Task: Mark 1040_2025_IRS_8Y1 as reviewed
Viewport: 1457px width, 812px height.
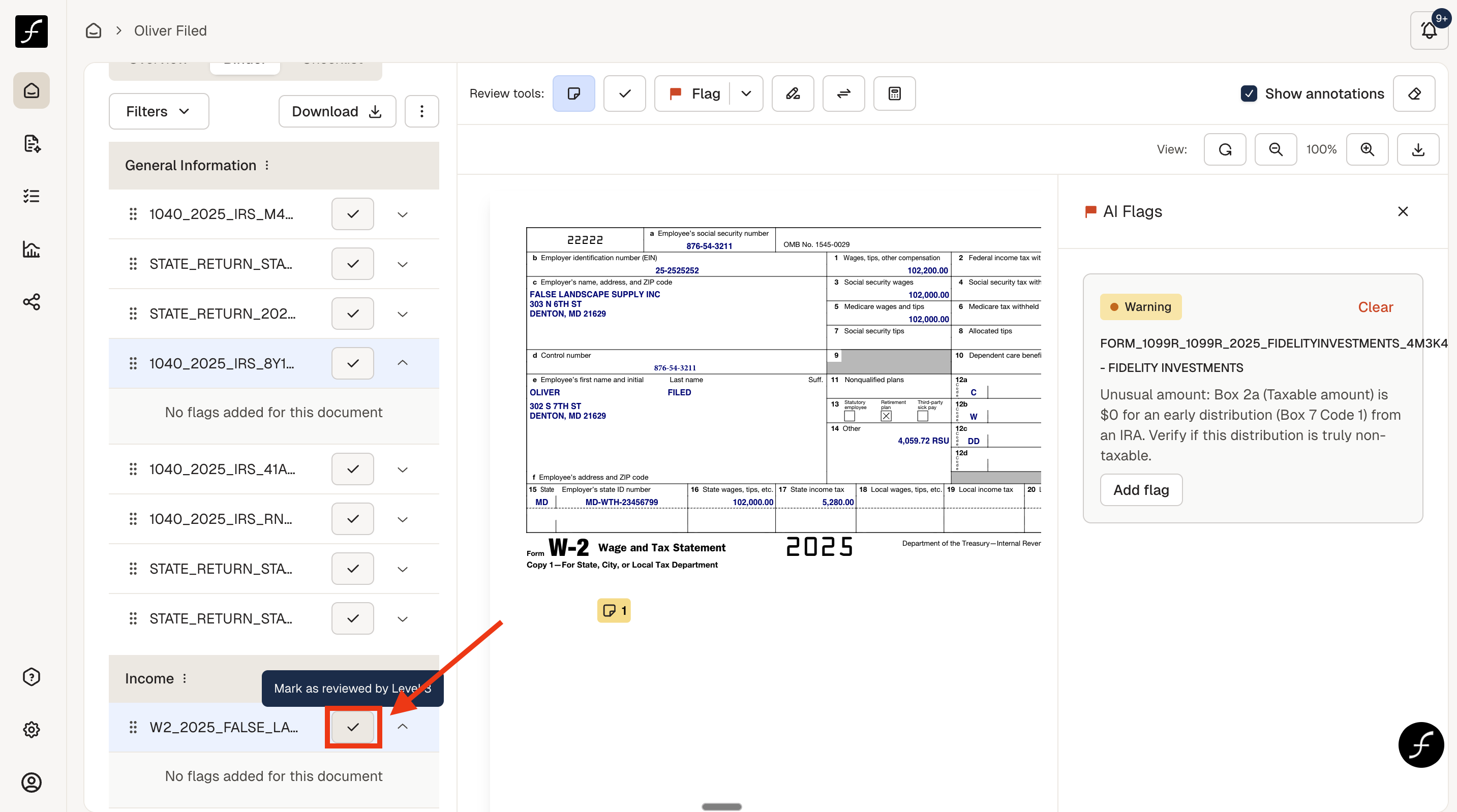Action: (352, 363)
